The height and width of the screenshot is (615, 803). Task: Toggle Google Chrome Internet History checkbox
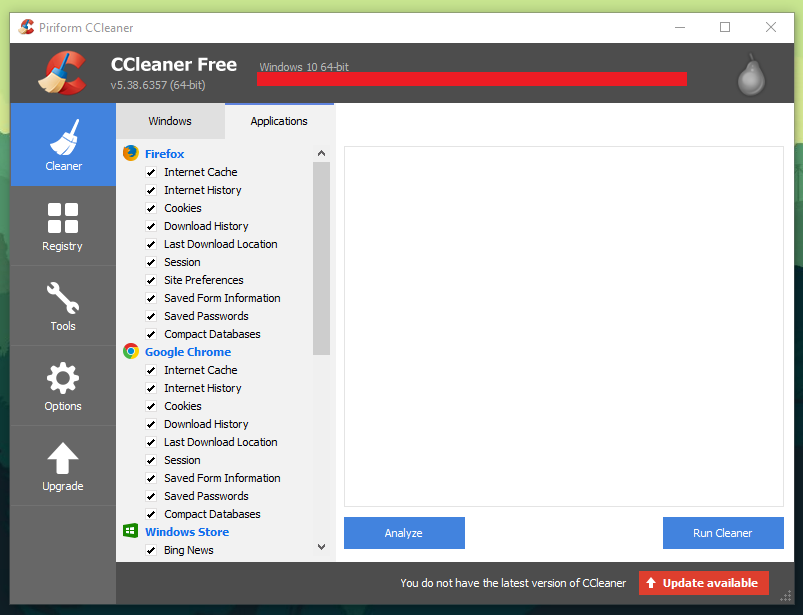tap(151, 388)
